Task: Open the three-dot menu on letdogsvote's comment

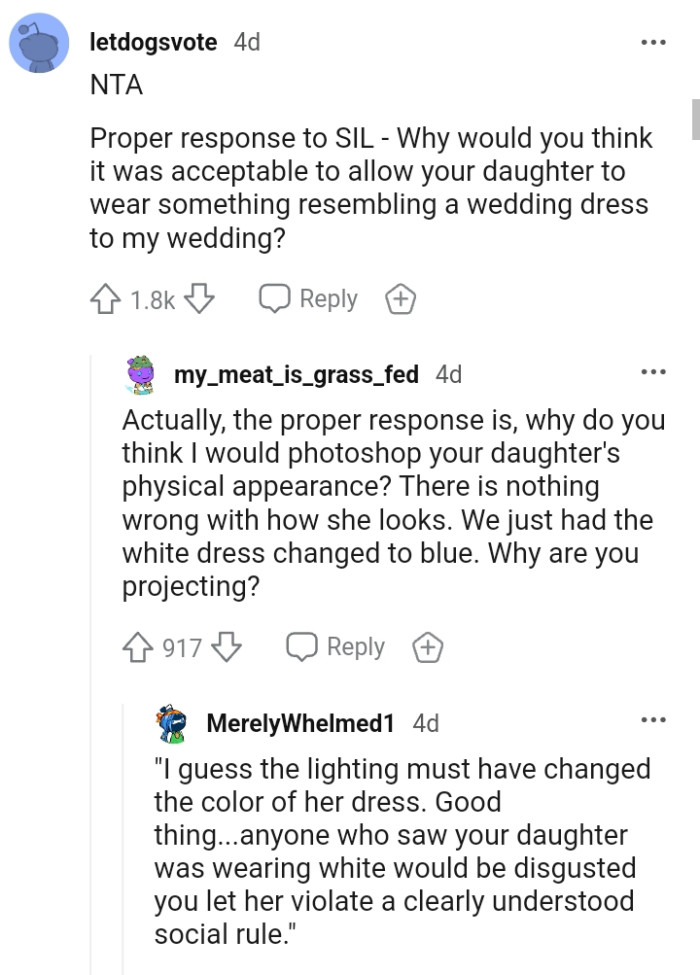Action: click(x=654, y=41)
